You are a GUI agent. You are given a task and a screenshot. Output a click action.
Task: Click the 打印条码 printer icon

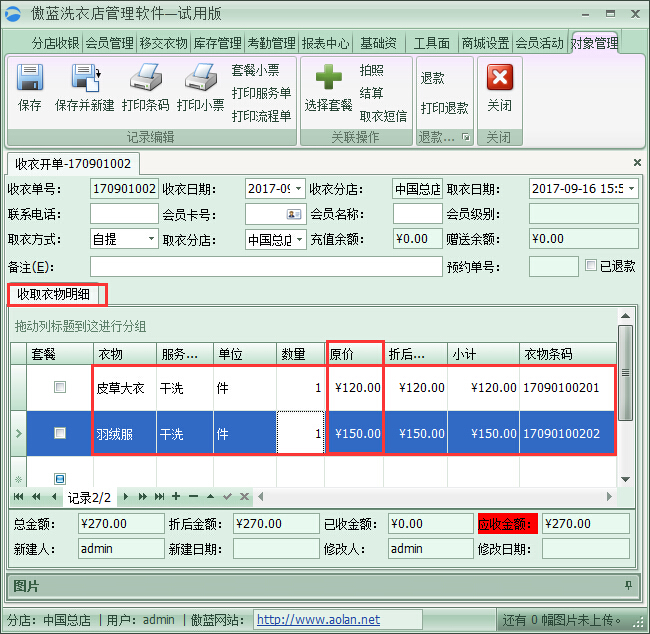coord(146,77)
